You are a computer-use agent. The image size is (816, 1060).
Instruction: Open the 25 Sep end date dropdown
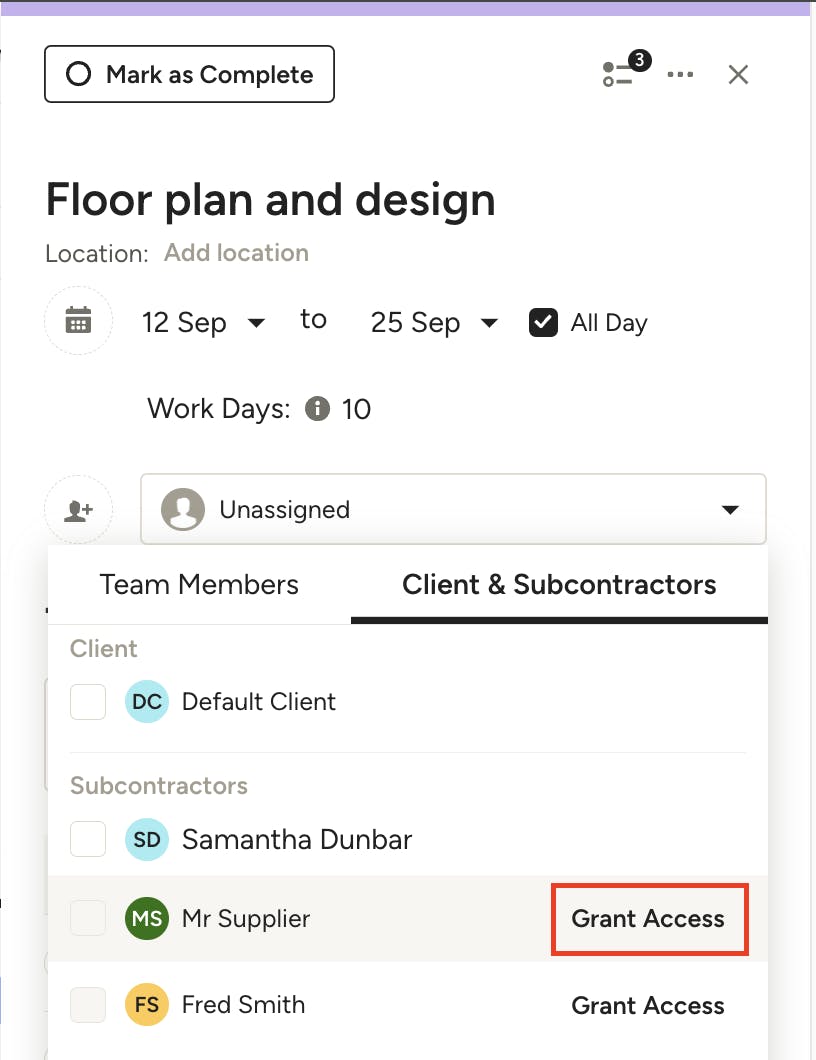click(x=433, y=323)
